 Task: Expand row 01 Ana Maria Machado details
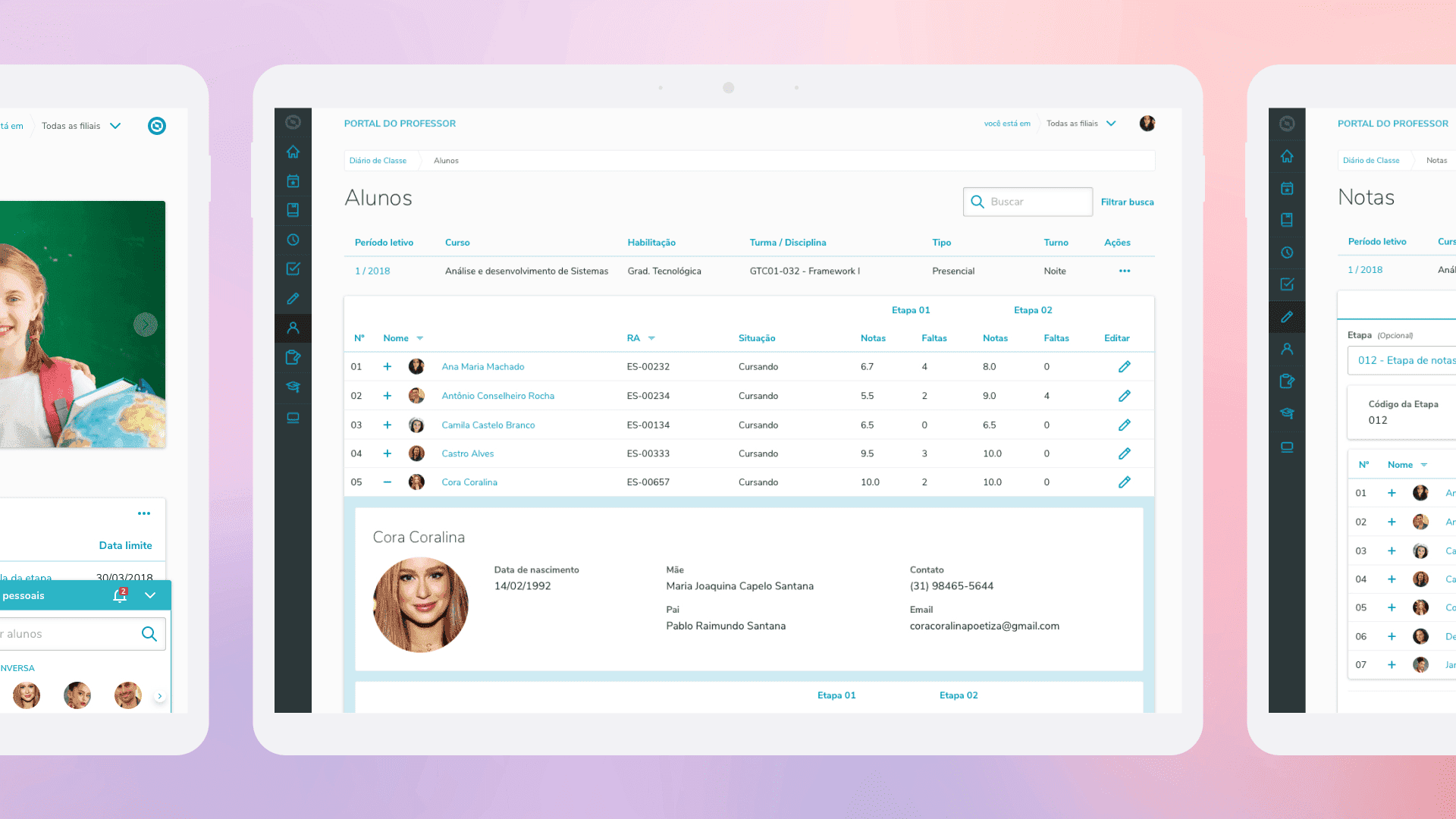pyautogui.click(x=388, y=366)
